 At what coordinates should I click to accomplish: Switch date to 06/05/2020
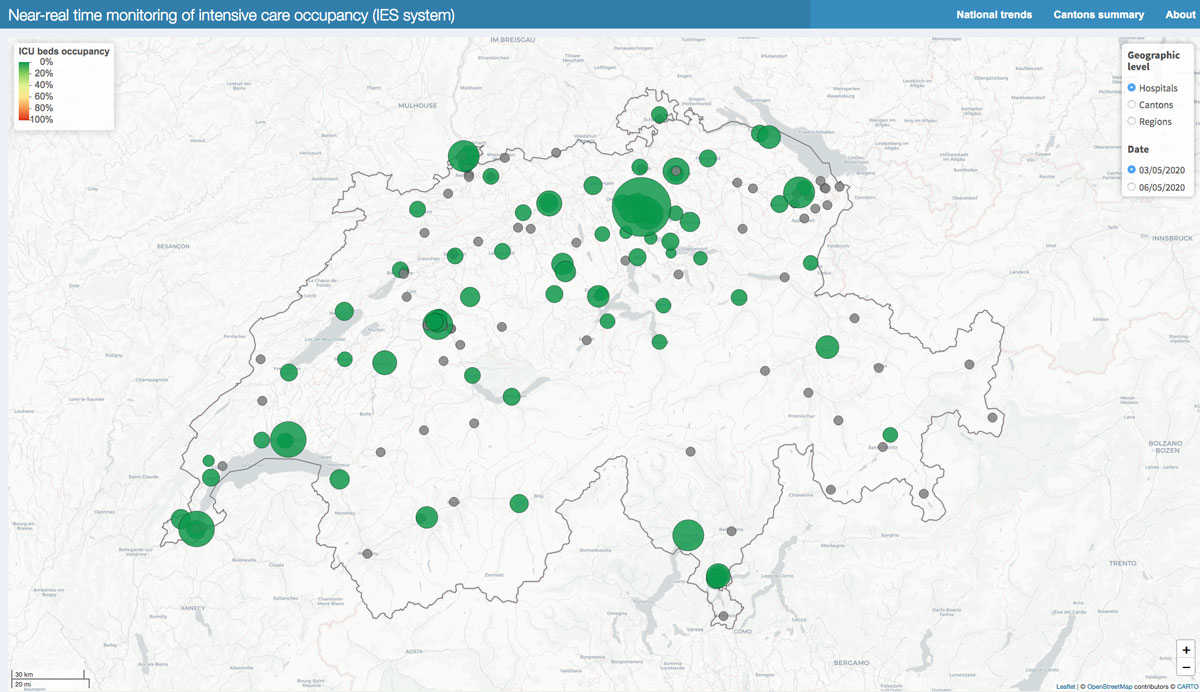click(x=1132, y=187)
